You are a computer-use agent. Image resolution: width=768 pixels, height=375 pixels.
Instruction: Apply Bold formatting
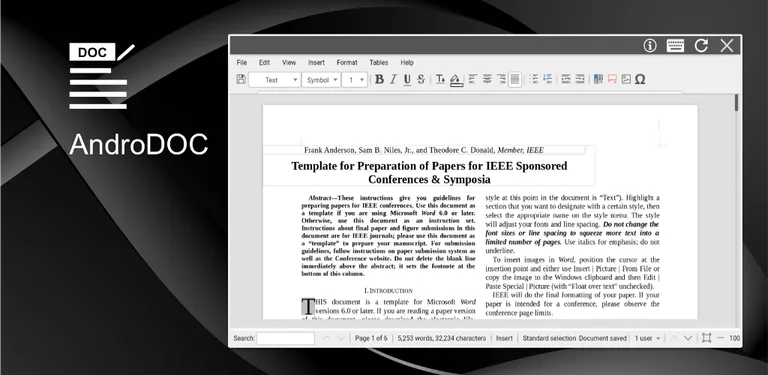pos(379,79)
